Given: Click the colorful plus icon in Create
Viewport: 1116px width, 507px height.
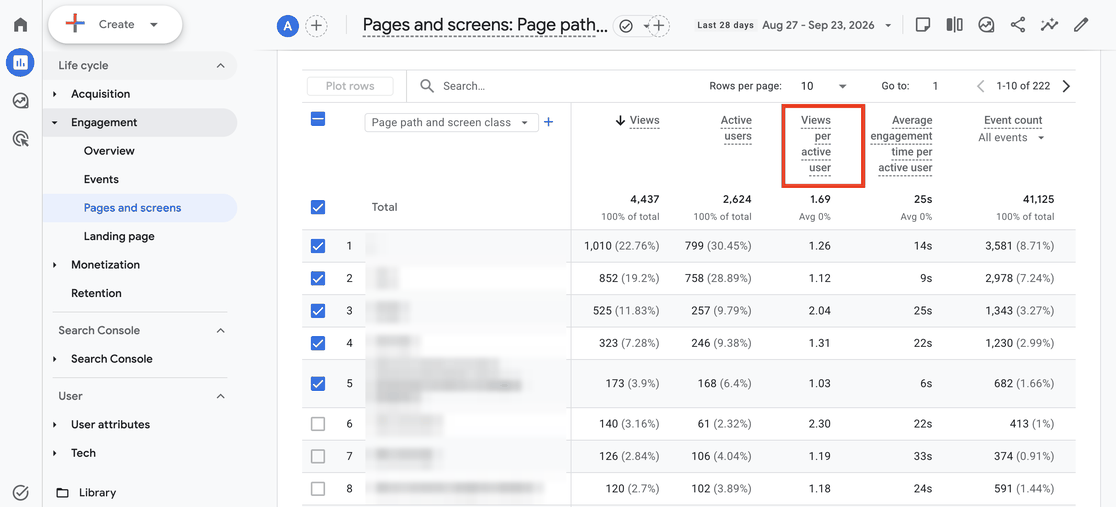Looking at the screenshot, I should 75,24.
